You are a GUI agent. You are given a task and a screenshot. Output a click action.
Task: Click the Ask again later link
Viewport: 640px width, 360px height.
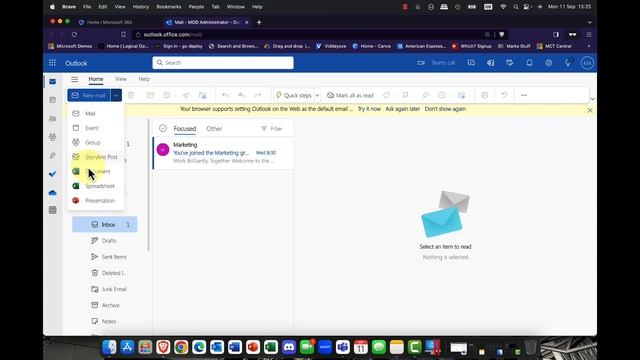[x=402, y=109]
